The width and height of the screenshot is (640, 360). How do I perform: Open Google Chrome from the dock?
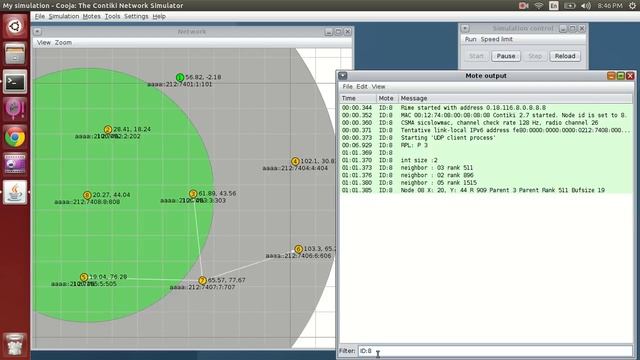click(15, 137)
